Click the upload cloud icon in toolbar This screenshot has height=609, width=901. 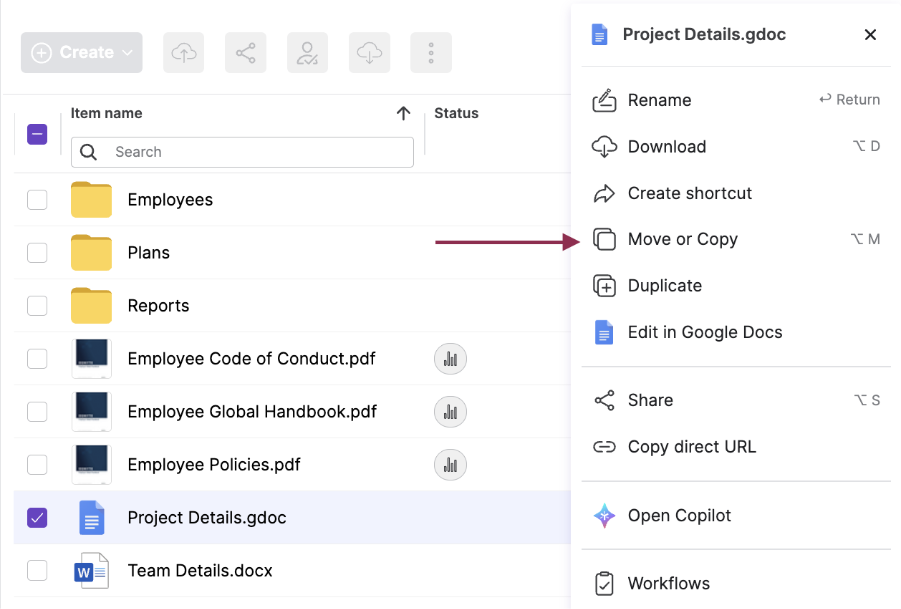184,53
